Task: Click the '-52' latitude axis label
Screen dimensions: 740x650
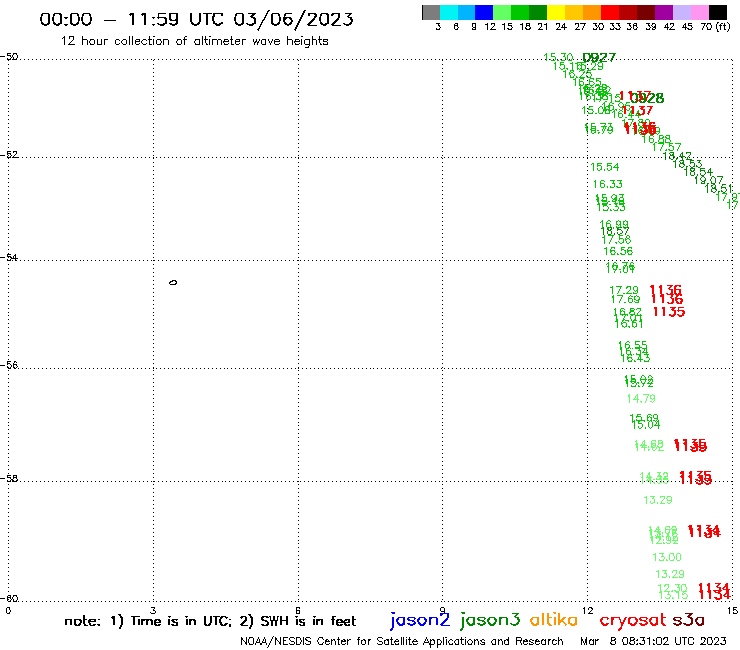Action: coord(9,155)
